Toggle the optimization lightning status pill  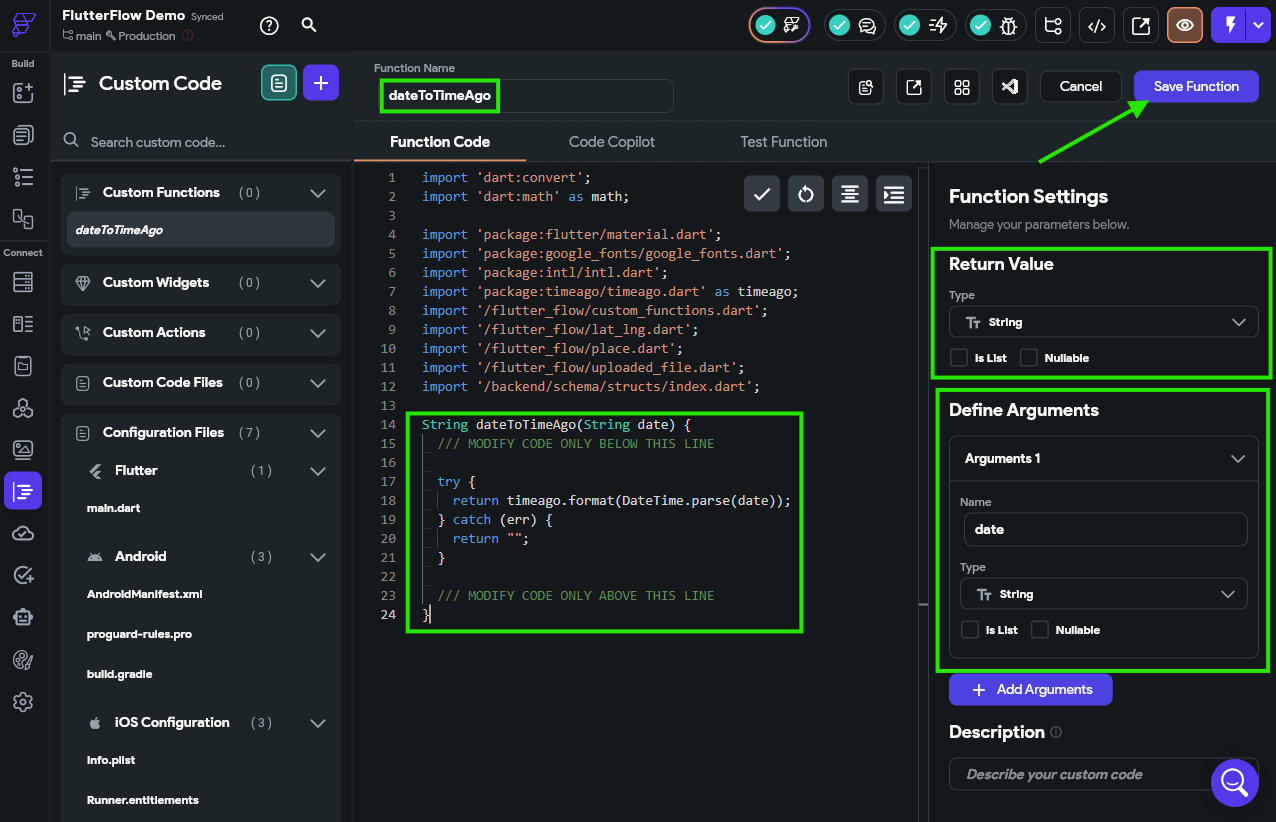925,26
